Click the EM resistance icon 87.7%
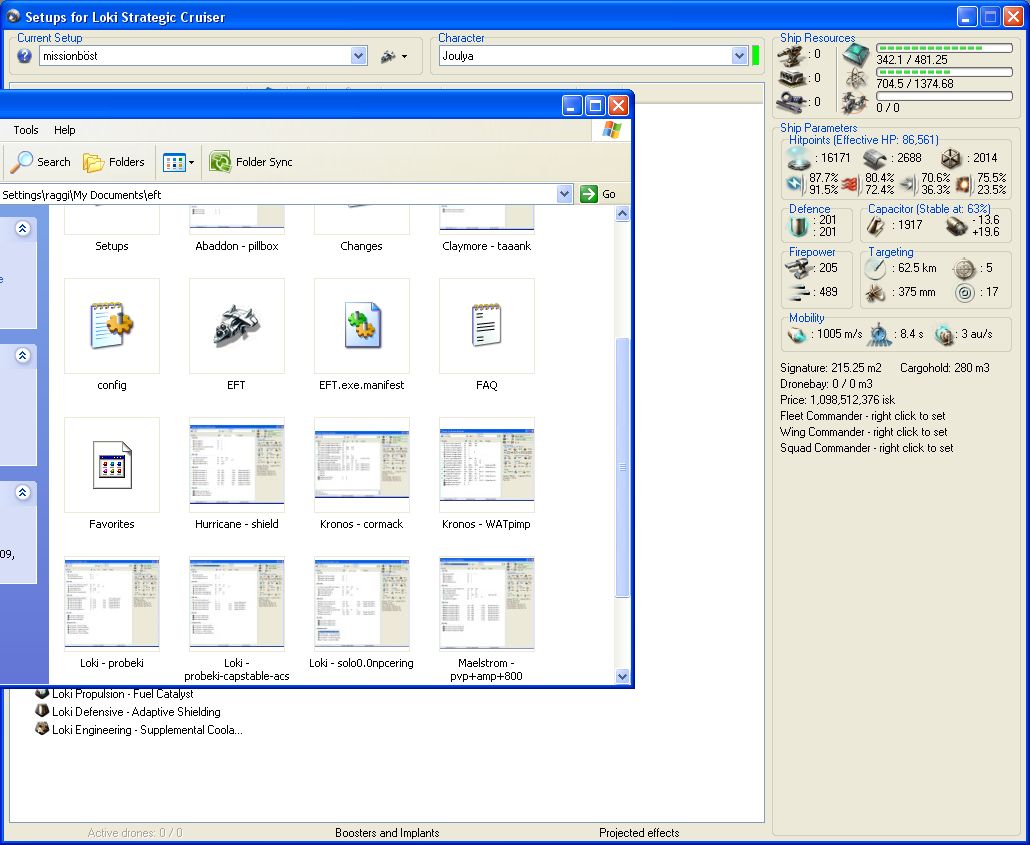1030x845 pixels. click(795, 184)
